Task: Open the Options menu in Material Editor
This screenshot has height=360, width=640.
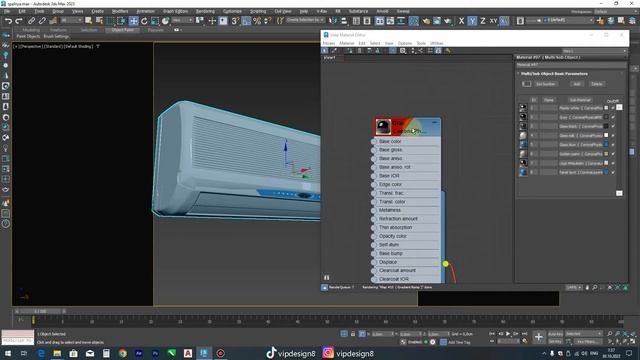Action: (x=404, y=43)
